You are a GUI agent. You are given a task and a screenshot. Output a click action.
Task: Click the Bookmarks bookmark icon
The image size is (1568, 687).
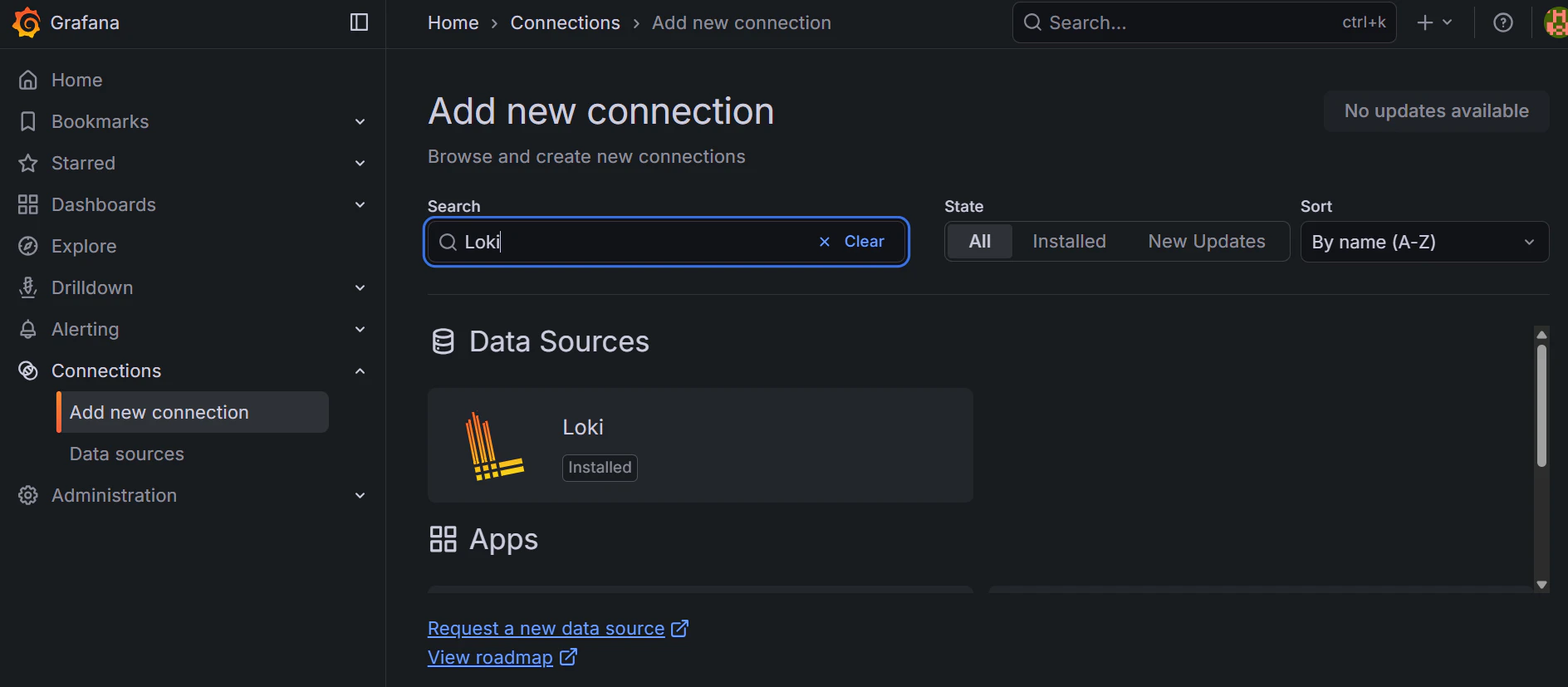click(28, 121)
